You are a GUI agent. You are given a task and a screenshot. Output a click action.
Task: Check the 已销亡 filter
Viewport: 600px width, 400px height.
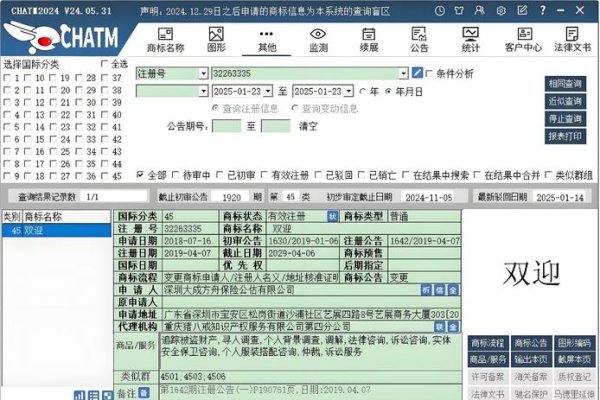point(361,175)
